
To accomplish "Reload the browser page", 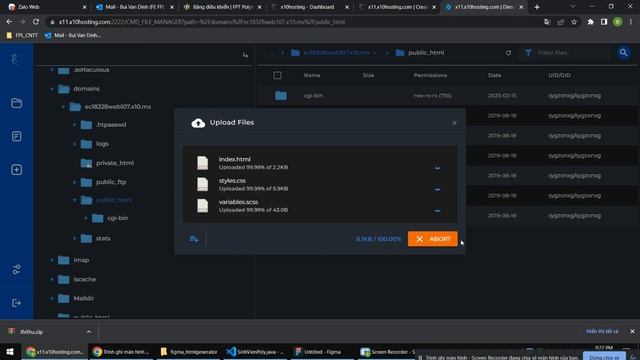I will click(x=36, y=22).
